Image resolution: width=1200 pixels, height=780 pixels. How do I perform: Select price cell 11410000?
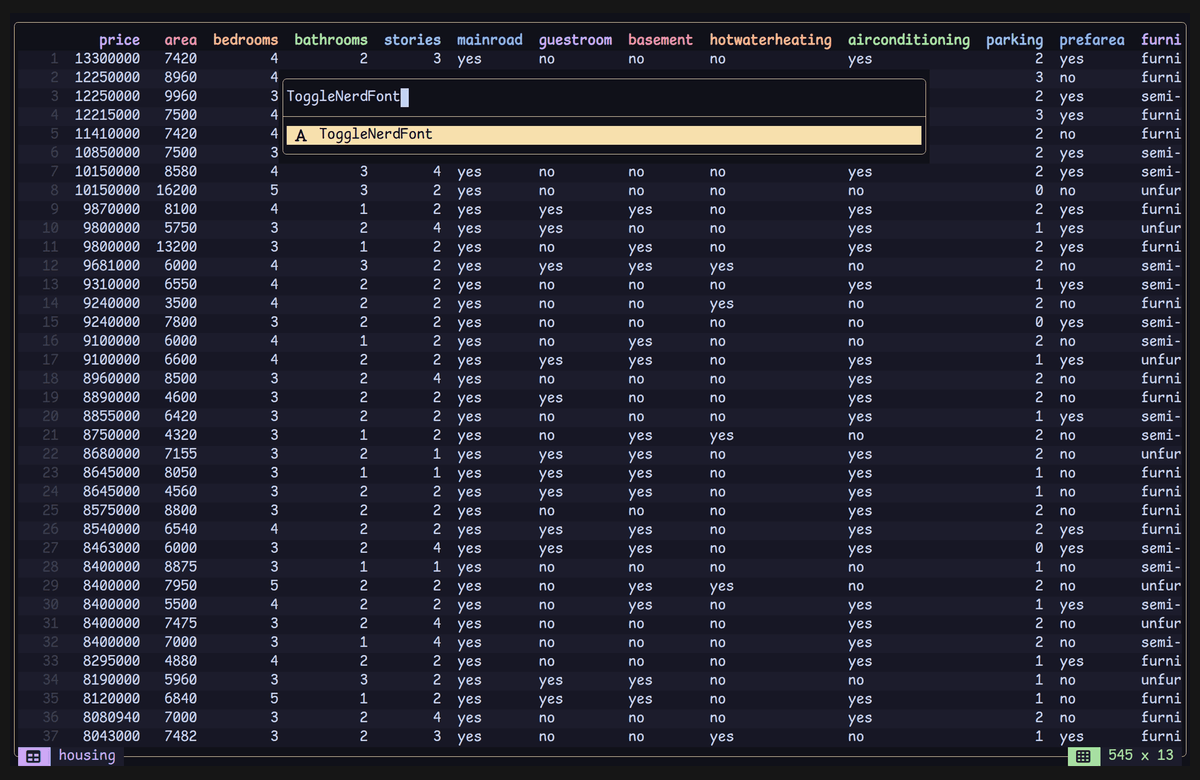click(x=107, y=134)
